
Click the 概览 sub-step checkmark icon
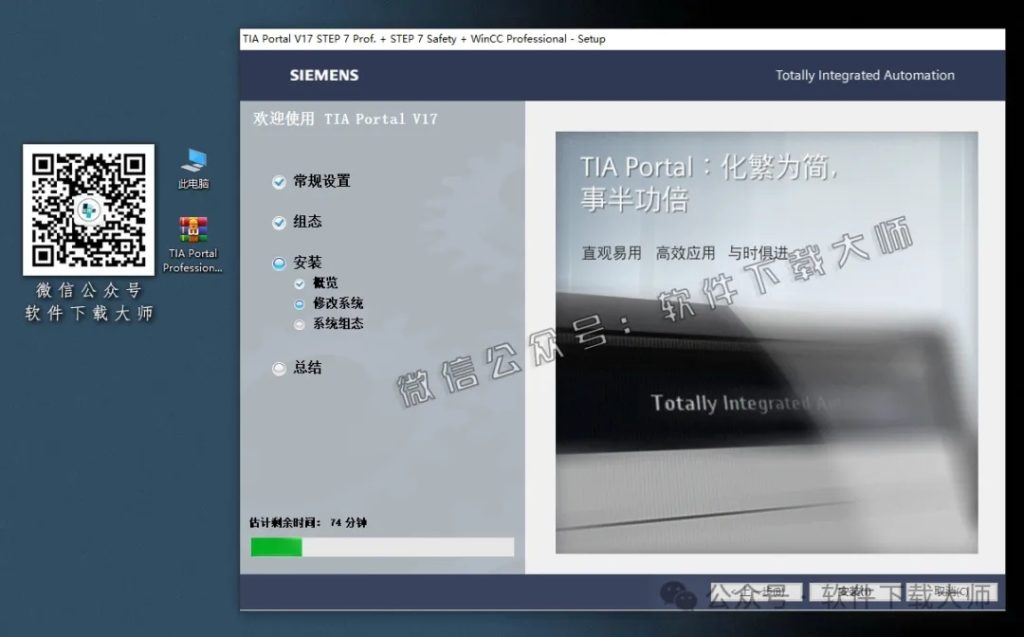tap(299, 283)
